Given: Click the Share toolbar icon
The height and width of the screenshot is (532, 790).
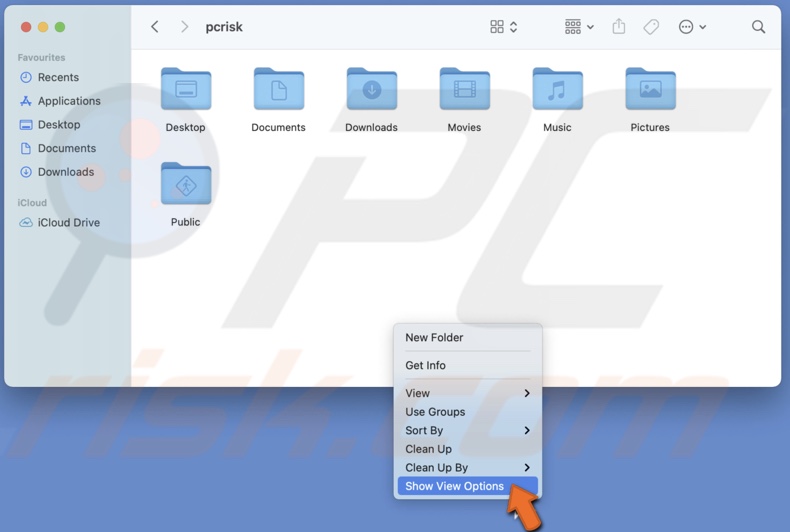Looking at the screenshot, I should point(619,26).
